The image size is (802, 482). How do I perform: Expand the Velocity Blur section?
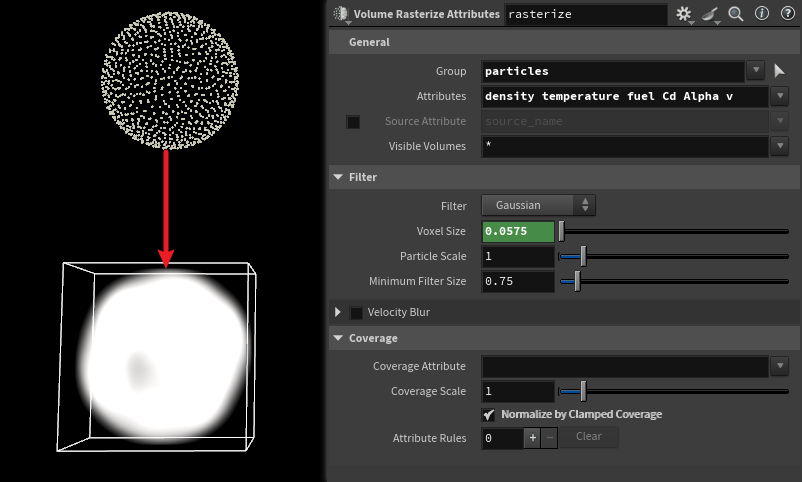338,312
